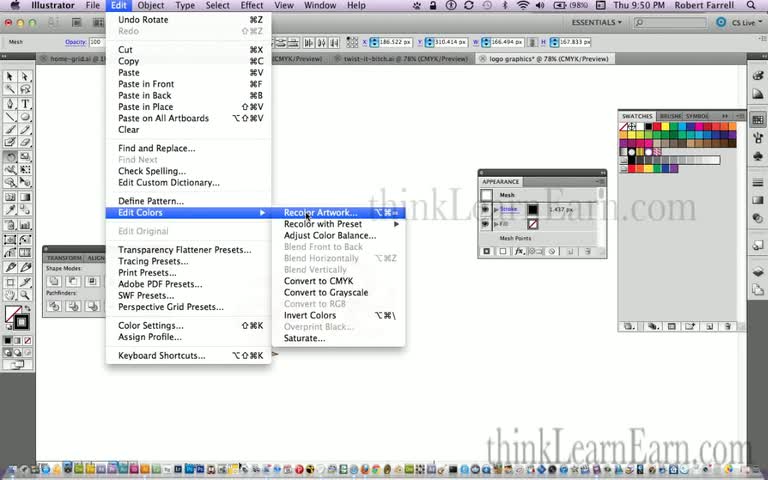This screenshot has width=768, height=480.
Task: Open Layers panel icon in right dock
Action: [x=758, y=271]
